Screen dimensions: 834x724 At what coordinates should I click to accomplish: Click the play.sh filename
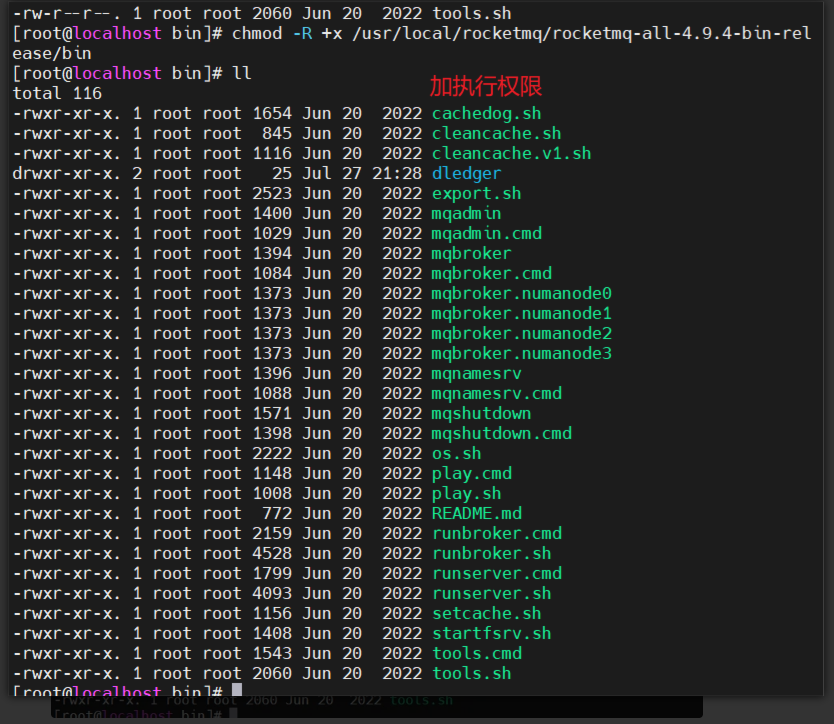tap(466, 494)
